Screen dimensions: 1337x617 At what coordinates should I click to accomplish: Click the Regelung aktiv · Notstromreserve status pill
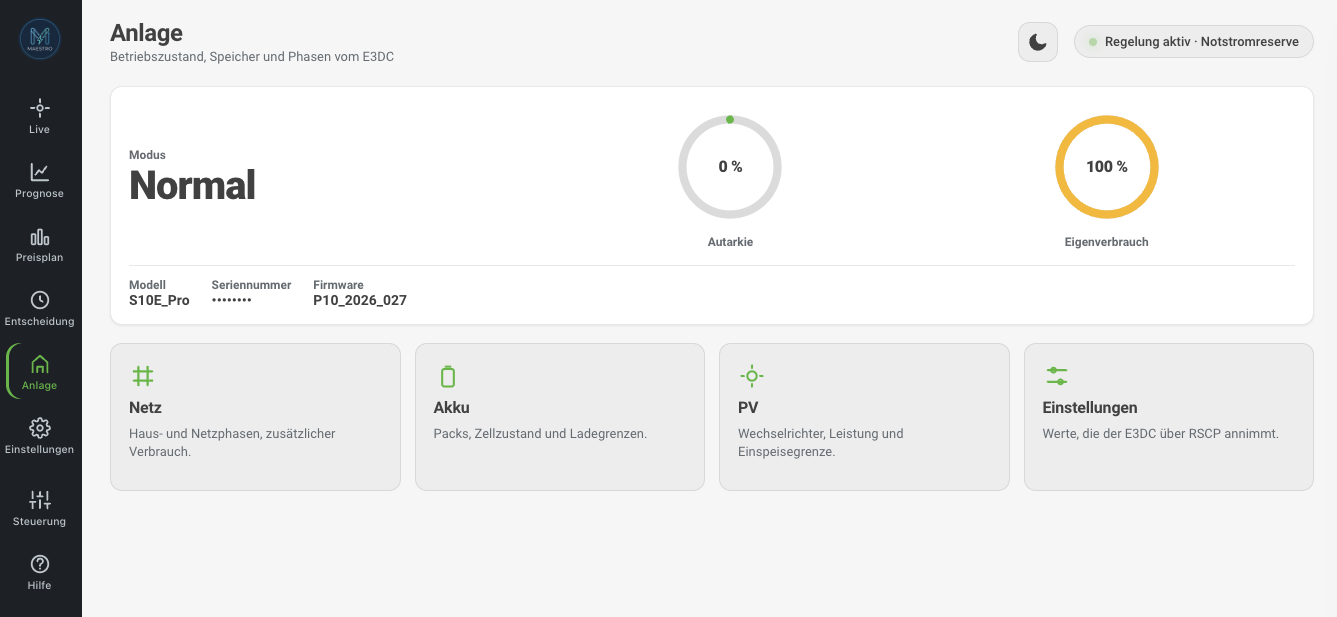pos(1194,42)
